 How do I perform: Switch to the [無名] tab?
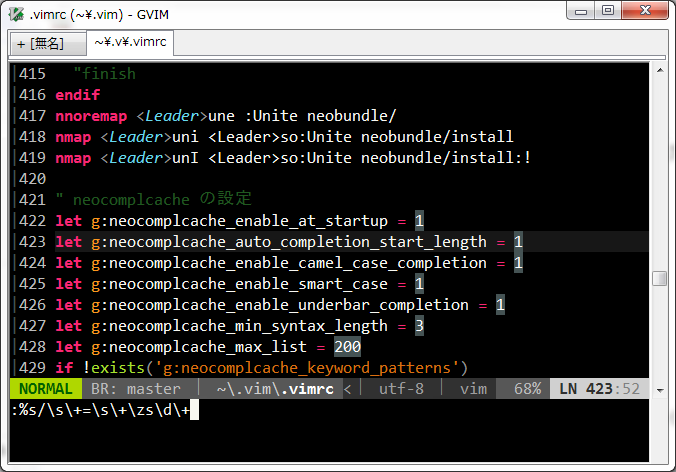[47, 43]
